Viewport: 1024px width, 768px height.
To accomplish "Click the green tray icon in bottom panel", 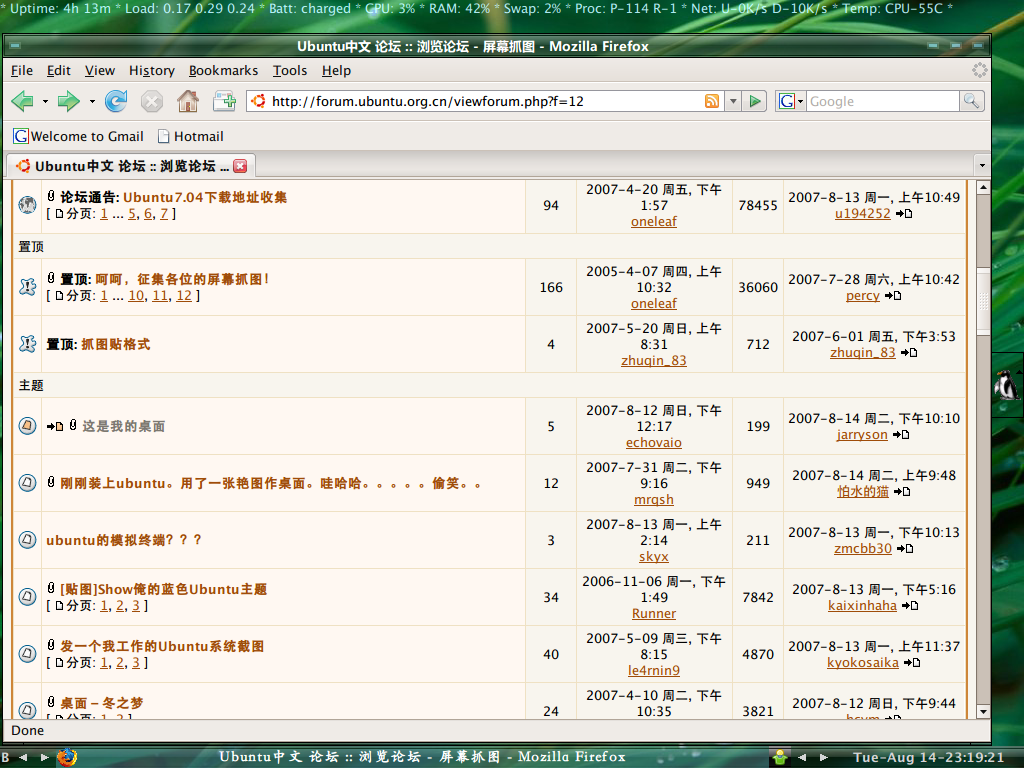I will [780, 758].
